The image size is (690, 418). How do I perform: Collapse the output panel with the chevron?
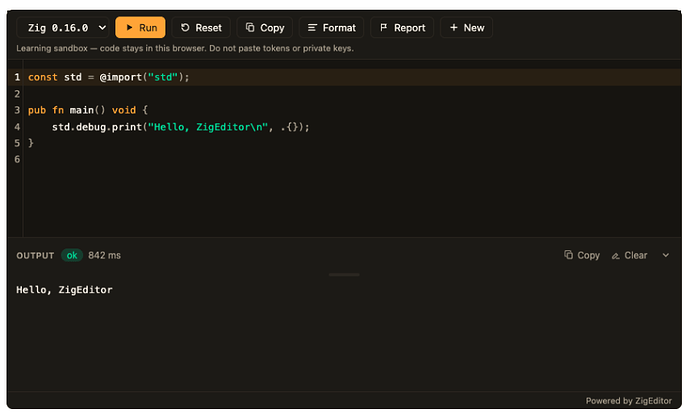click(666, 256)
